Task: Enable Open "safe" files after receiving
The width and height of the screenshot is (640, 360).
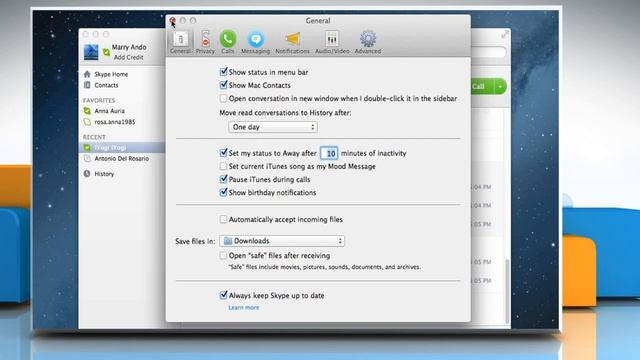Action: (x=223, y=256)
